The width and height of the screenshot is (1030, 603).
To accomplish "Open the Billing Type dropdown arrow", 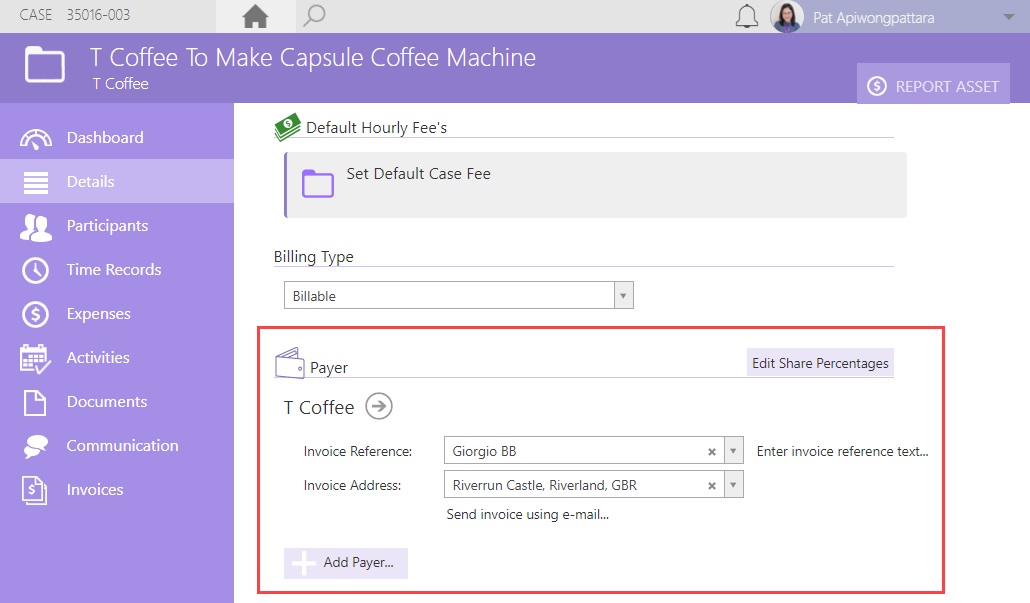I will [x=623, y=296].
